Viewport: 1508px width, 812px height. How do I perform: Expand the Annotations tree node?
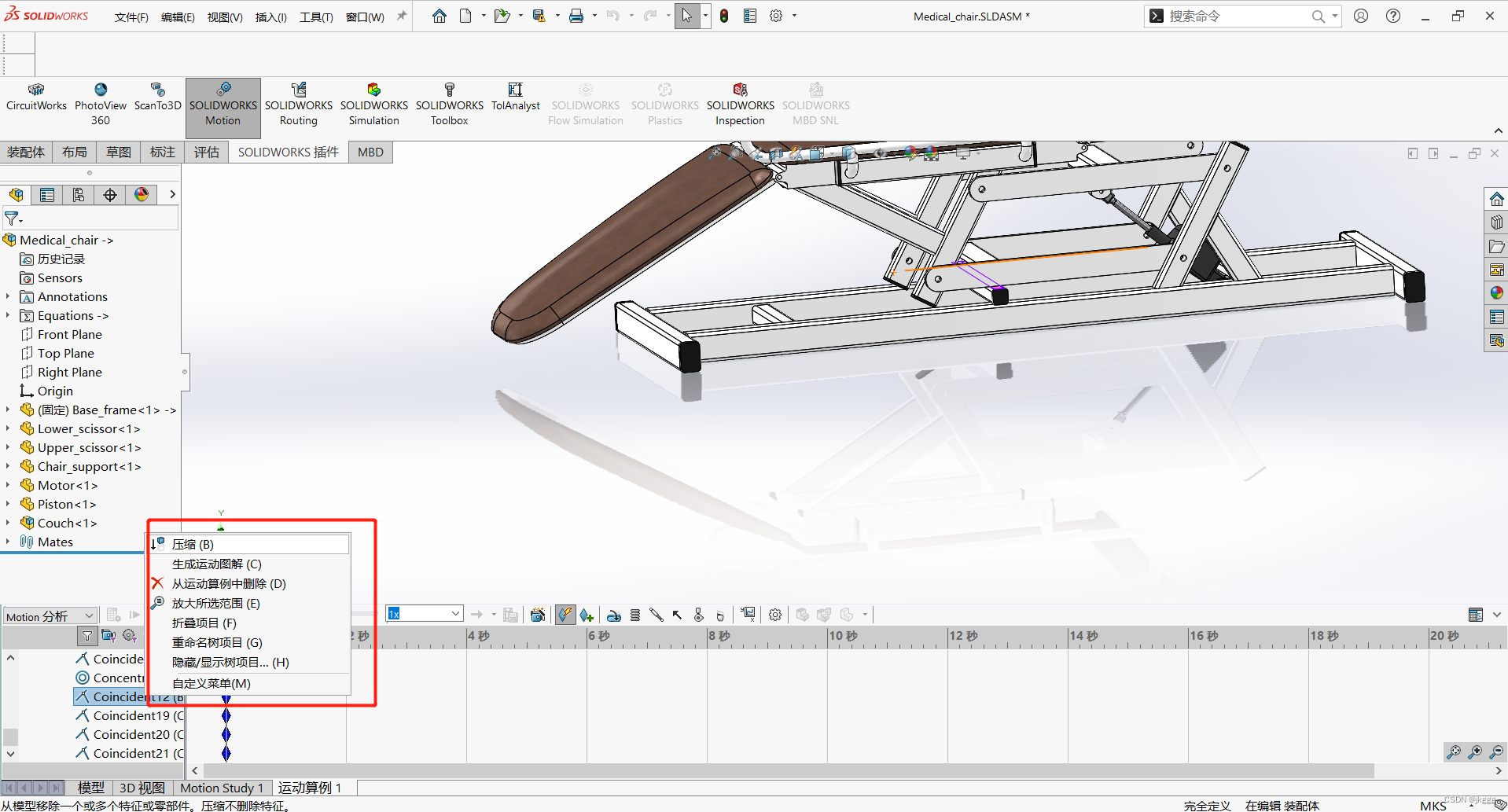point(8,296)
